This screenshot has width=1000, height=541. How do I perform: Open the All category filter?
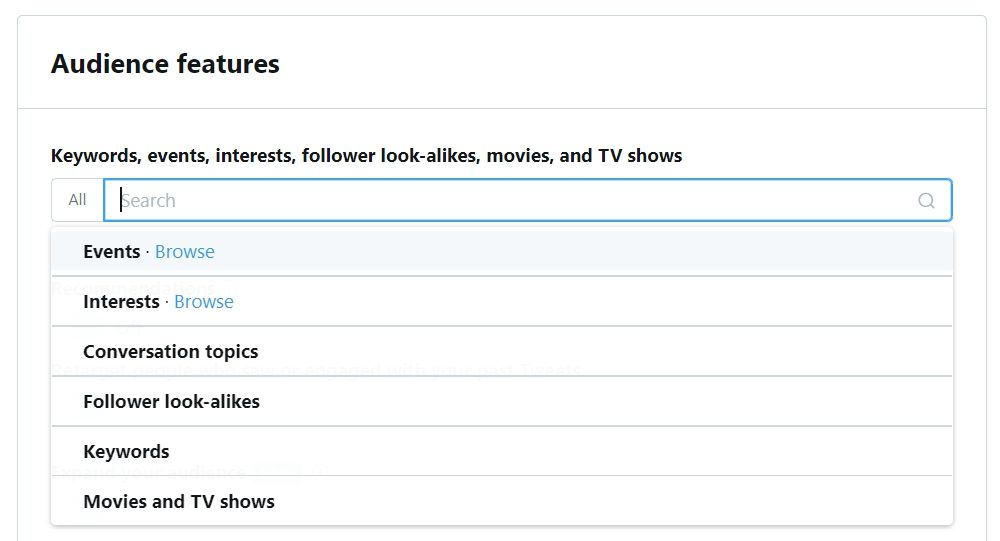[77, 200]
